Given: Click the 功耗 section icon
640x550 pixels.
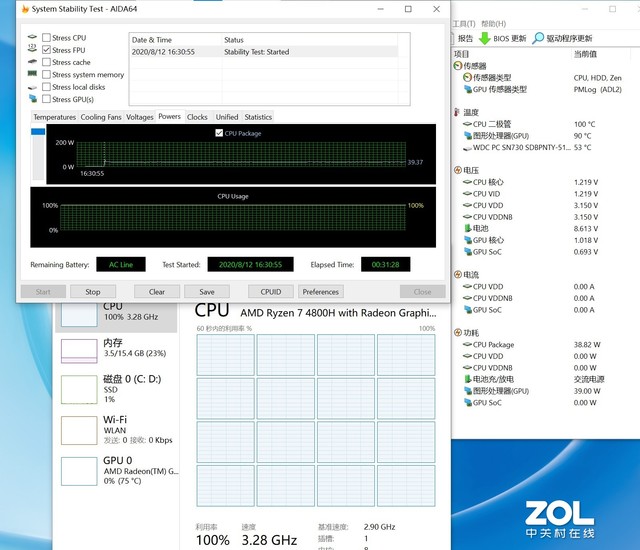Looking at the screenshot, I should pyautogui.click(x=458, y=333).
